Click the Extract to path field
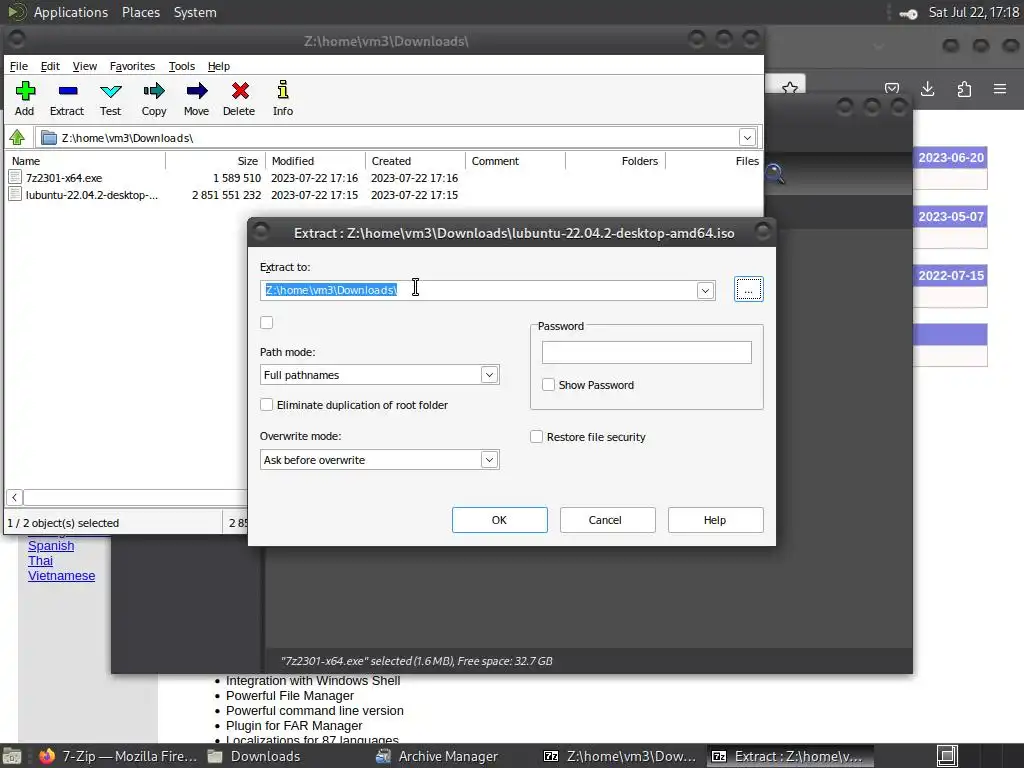Viewport: 1024px width, 768px height. 479,291
